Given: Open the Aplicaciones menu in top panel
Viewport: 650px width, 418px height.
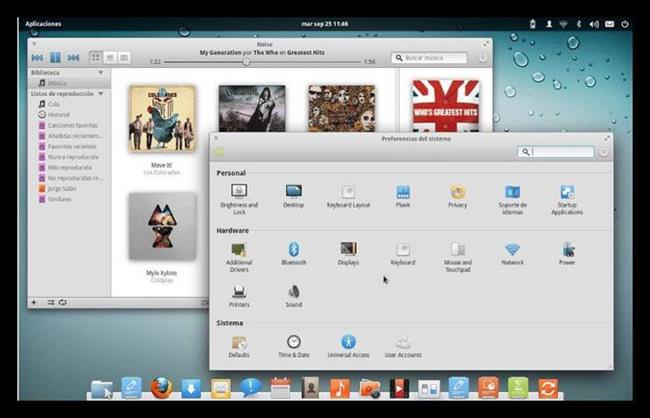Looking at the screenshot, I should coord(43,24).
